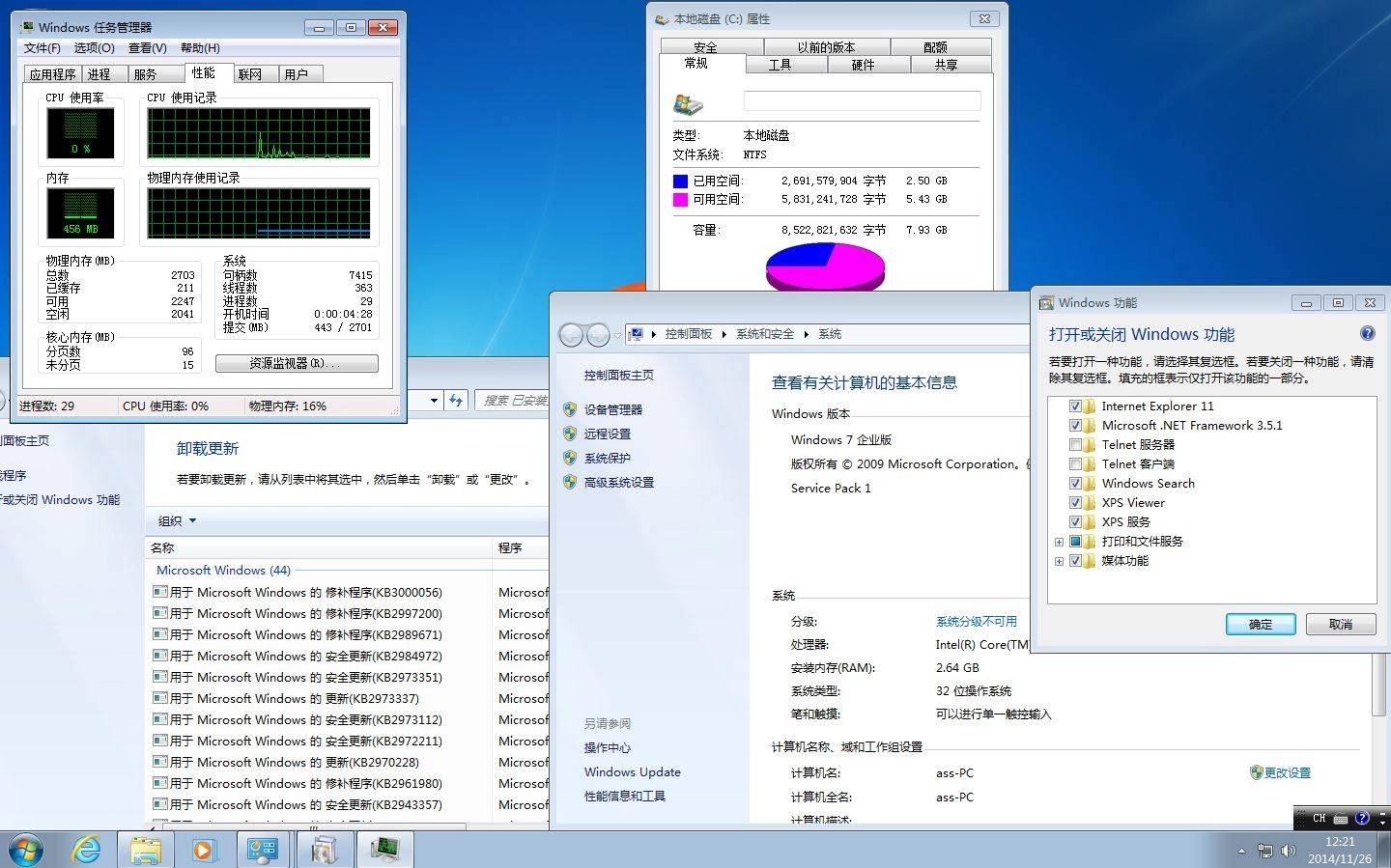Open the Windows Update link
Image resolution: width=1391 pixels, height=868 pixels.
632,771
